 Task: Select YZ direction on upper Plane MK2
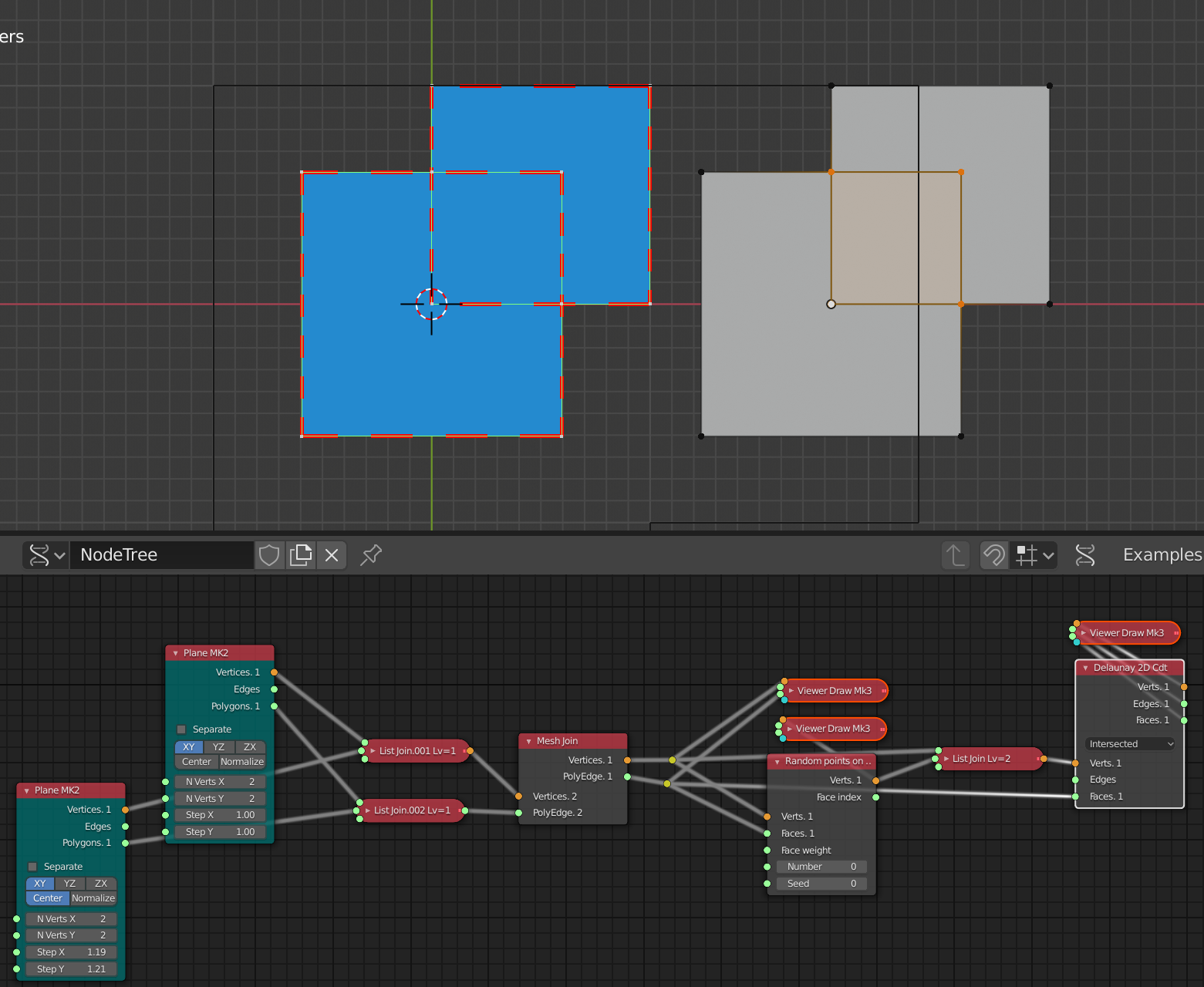coord(219,747)
